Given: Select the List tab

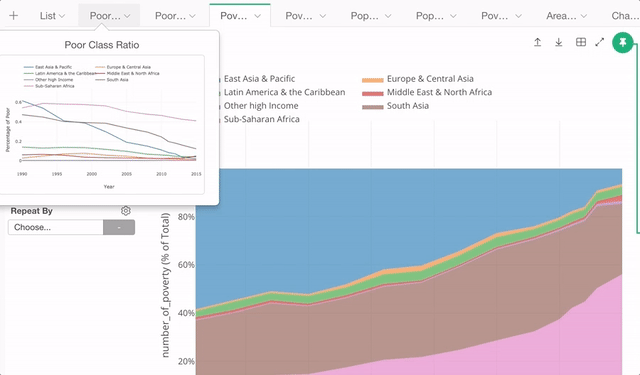Looking at the screenshot, I should (x=48, y=16).
